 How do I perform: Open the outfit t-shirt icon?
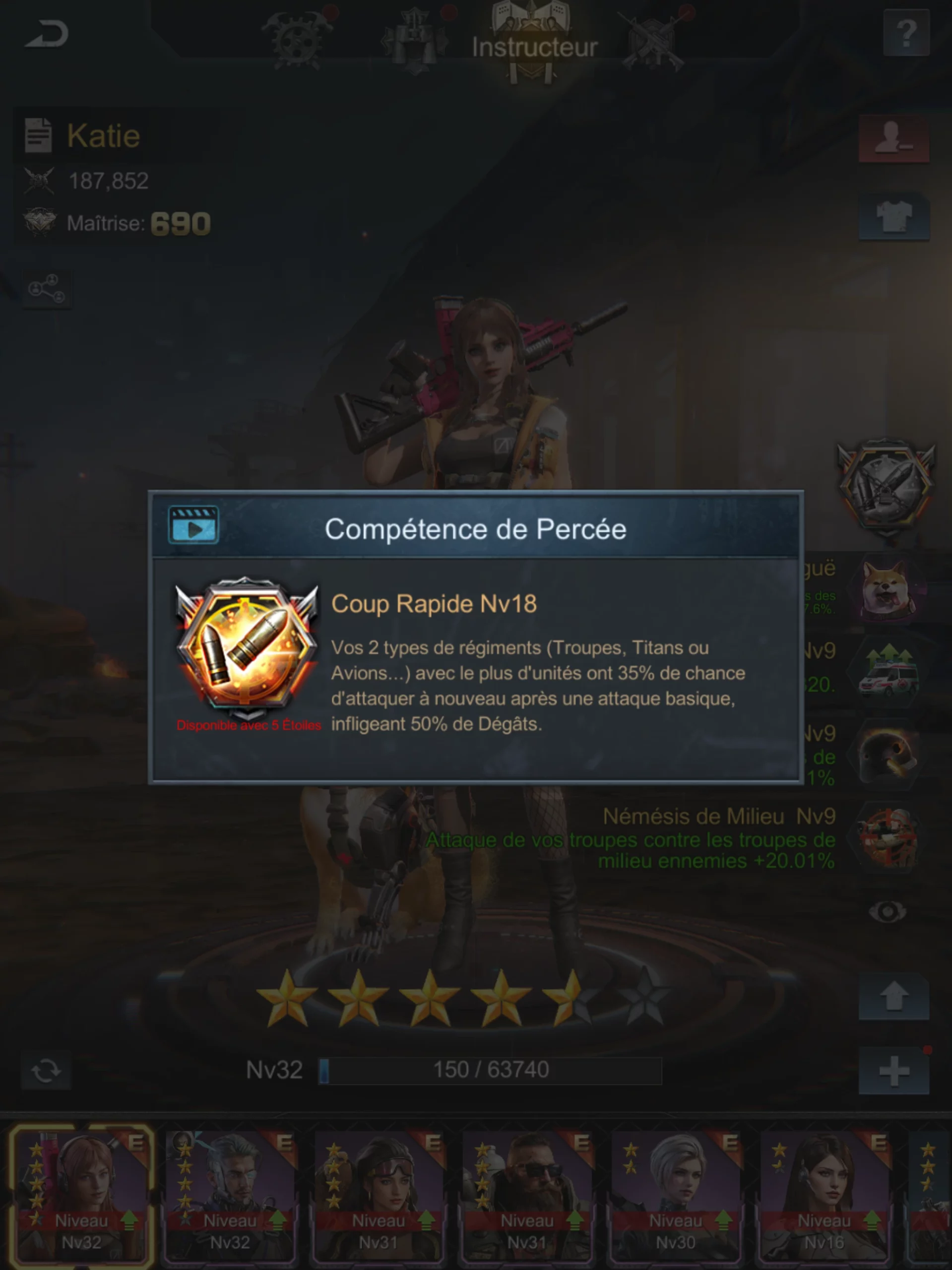894,216
